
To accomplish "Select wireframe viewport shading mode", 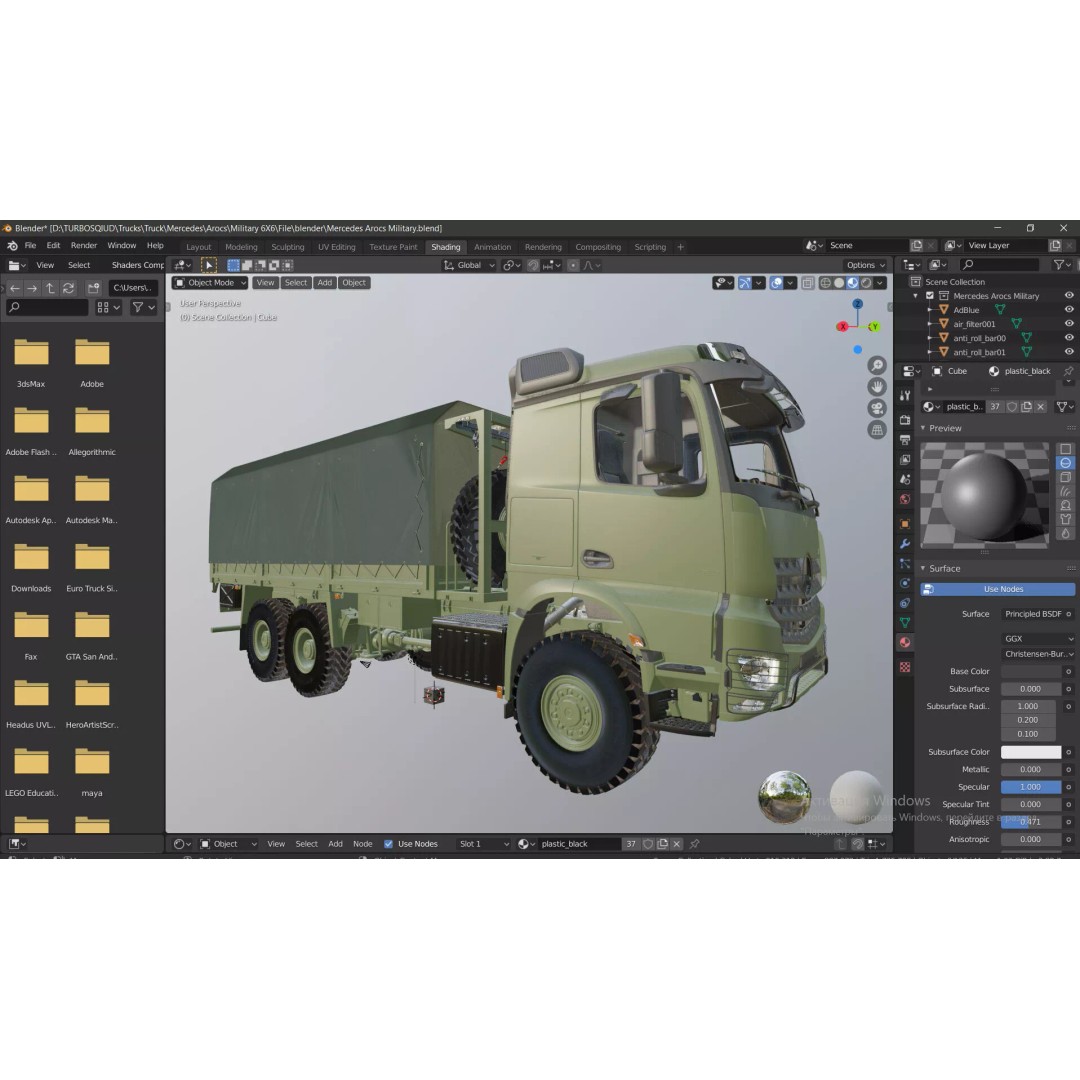I will point(825,282).
